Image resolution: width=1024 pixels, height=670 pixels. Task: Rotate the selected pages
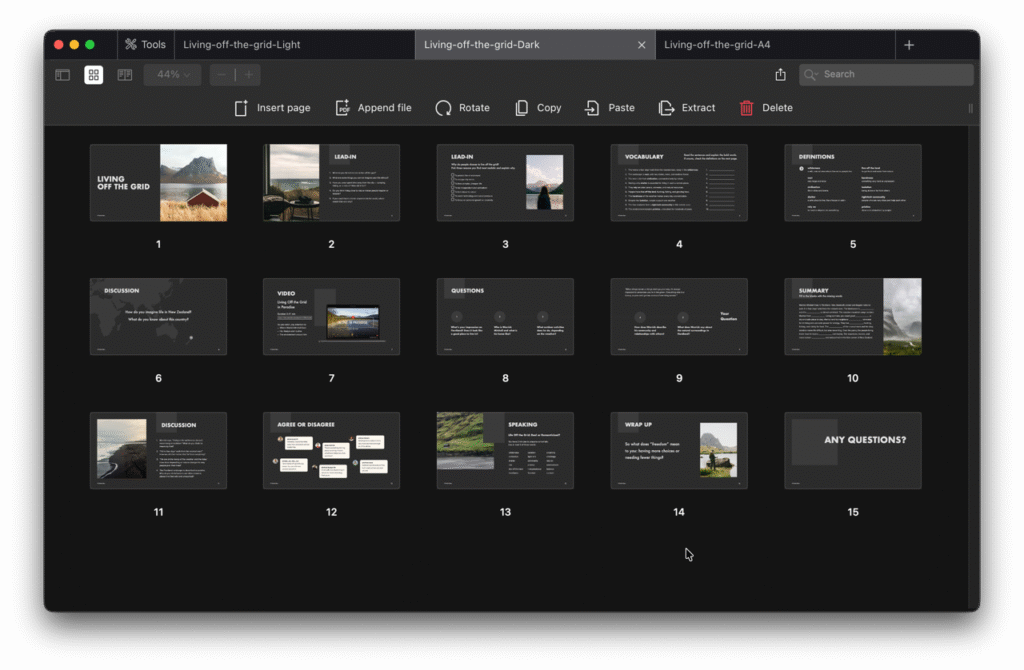tap(443, 108)
